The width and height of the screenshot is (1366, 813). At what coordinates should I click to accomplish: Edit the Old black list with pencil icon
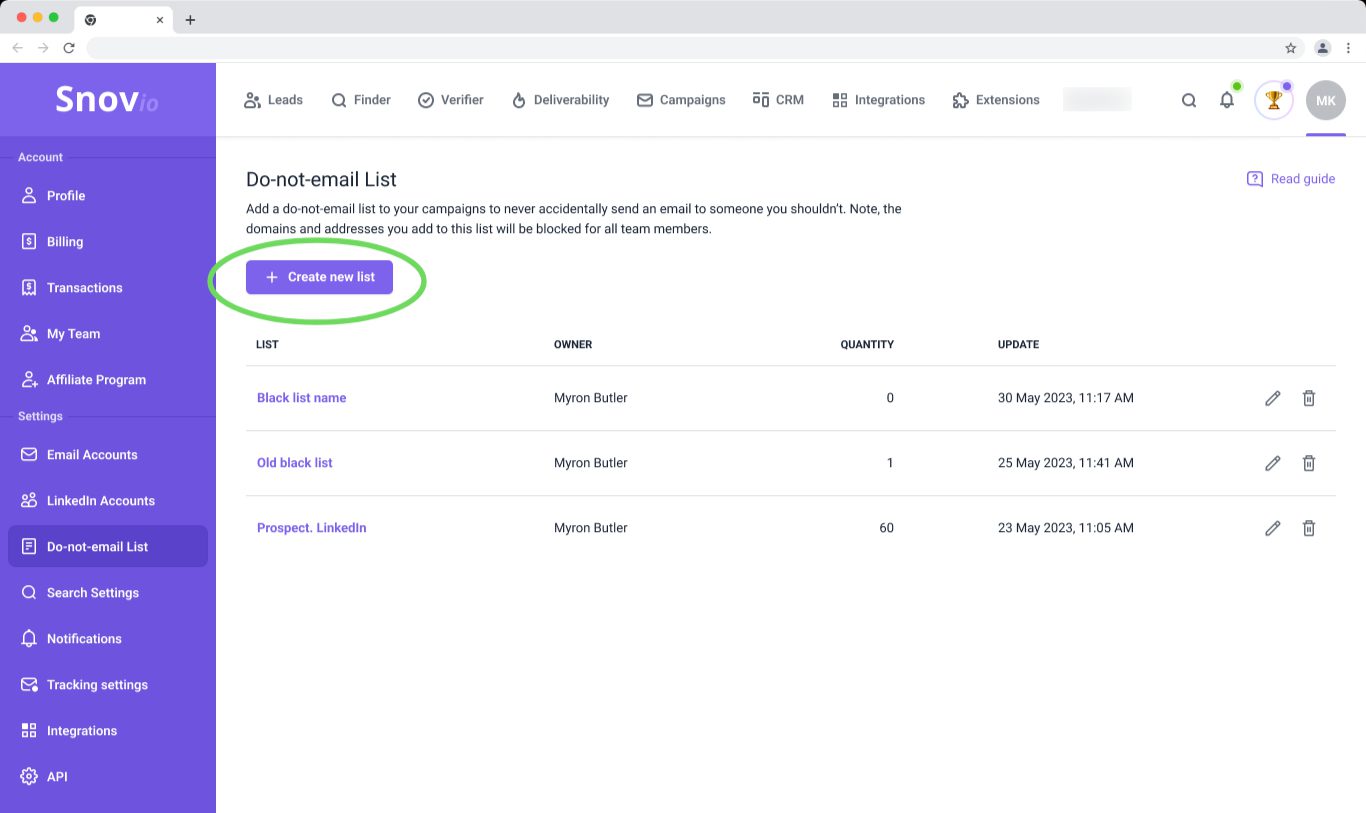[1272, 463]
